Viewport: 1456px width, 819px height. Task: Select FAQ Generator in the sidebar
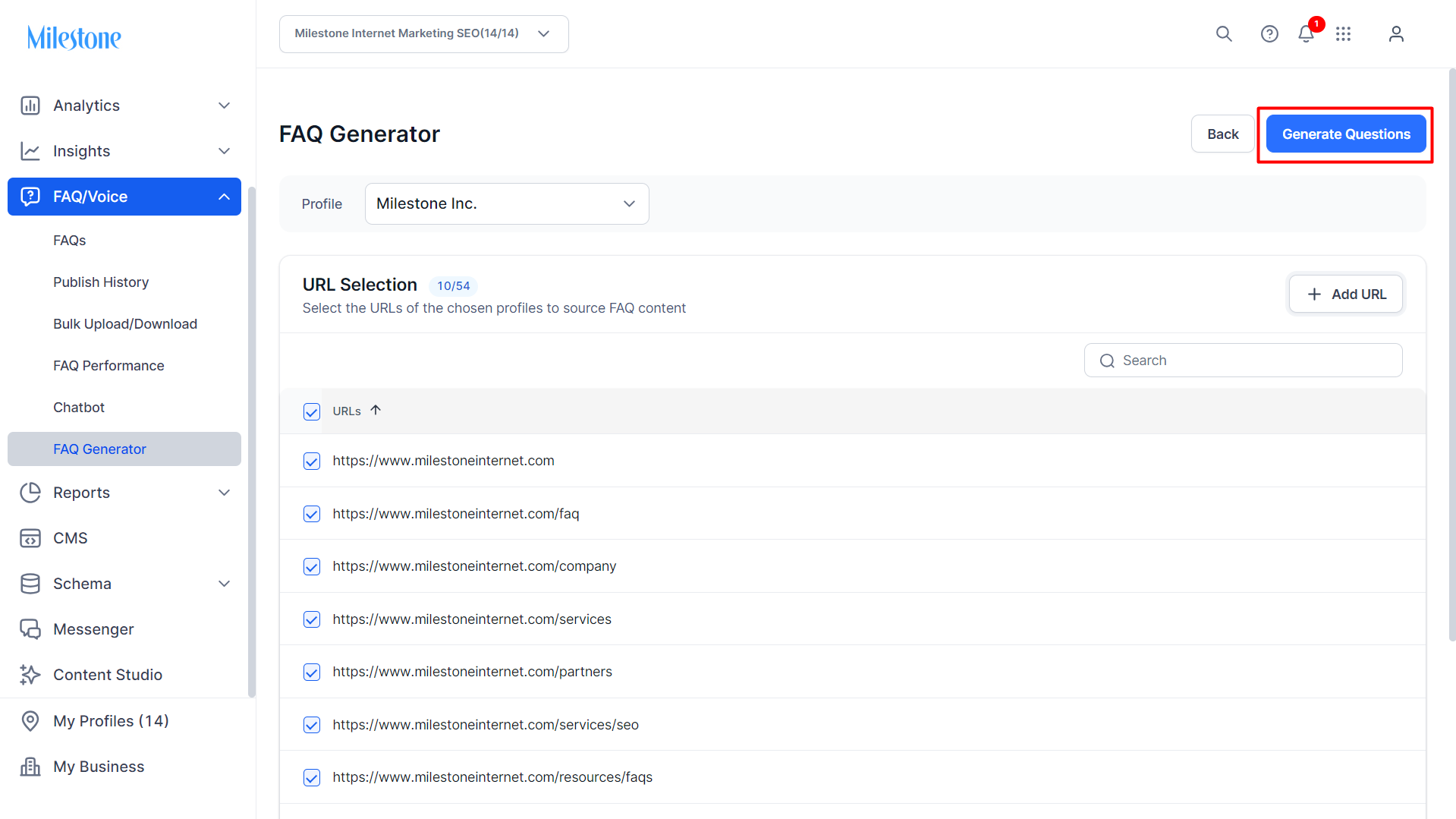[124, 449]
